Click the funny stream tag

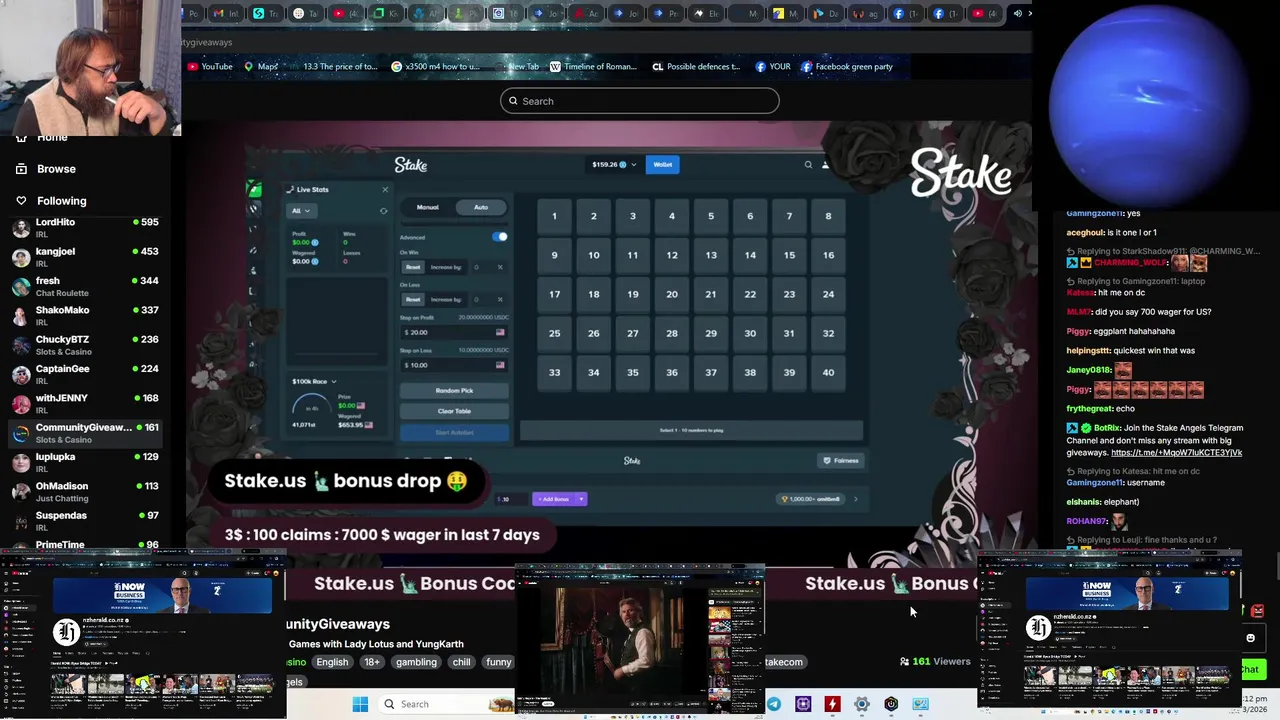point(498,662)
